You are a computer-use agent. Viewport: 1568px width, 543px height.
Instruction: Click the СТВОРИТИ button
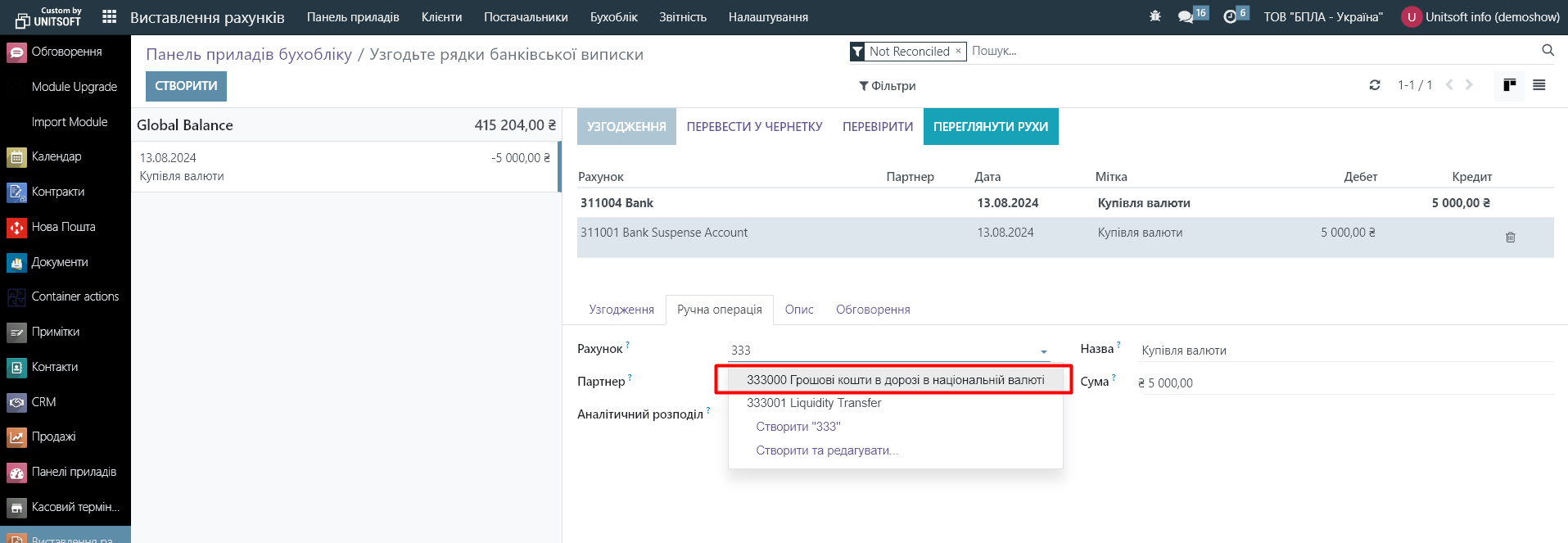[x=186, y=86]
